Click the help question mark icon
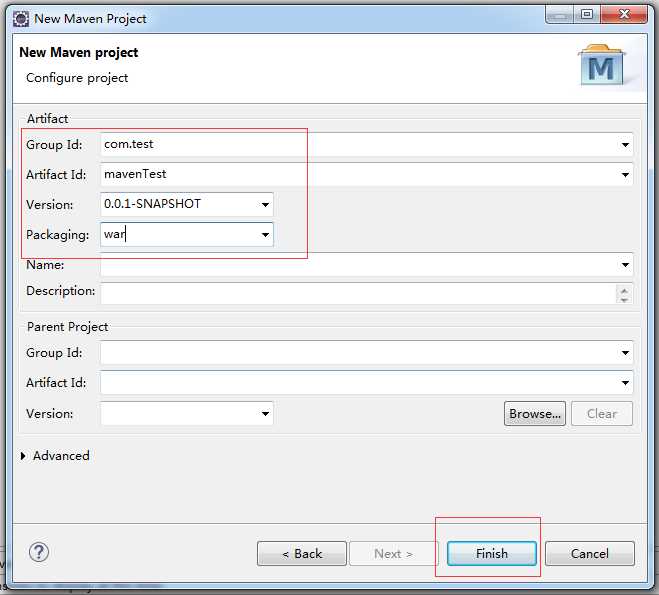This screenshot has width=659, height=595. point(39,552)
